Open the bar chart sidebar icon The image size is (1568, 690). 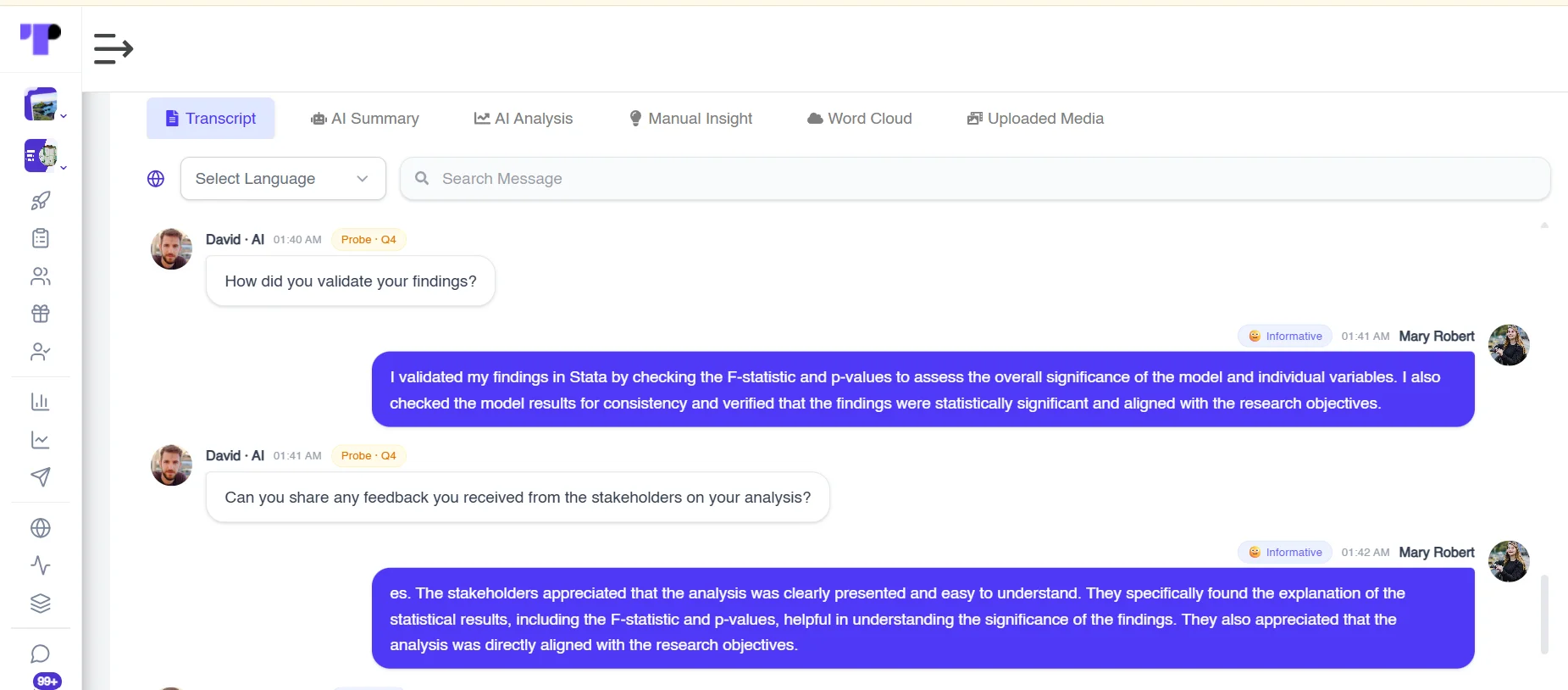pyautogui.click(x=41, y=402)
